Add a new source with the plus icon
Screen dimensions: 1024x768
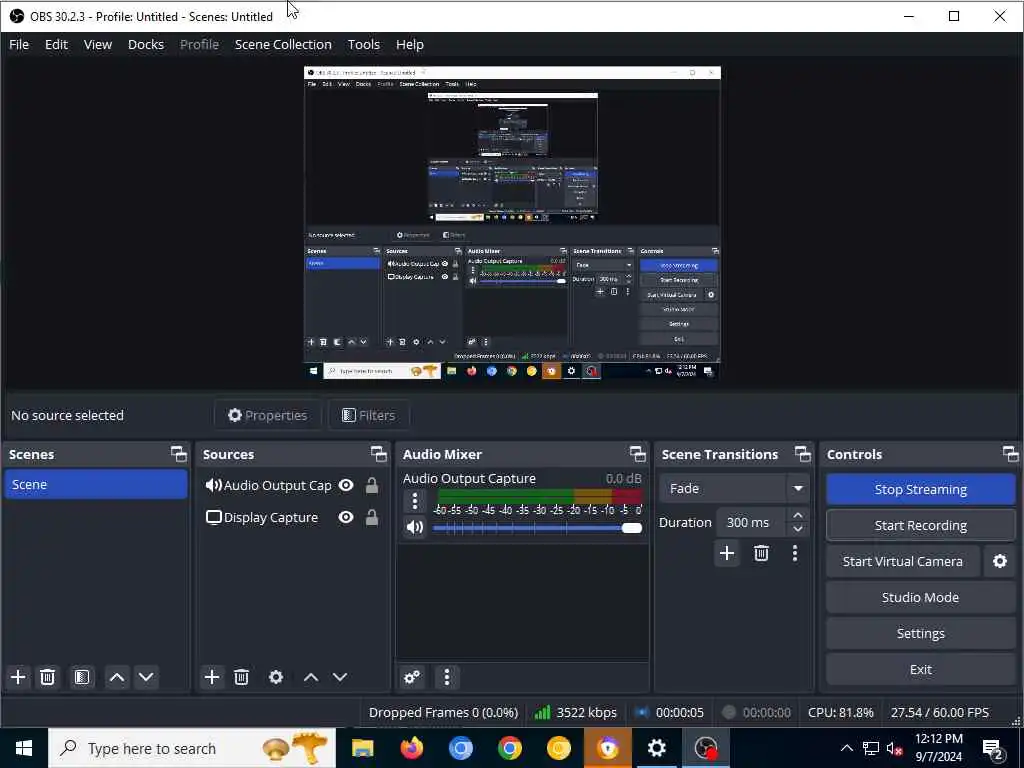click(x=212, y=677)
